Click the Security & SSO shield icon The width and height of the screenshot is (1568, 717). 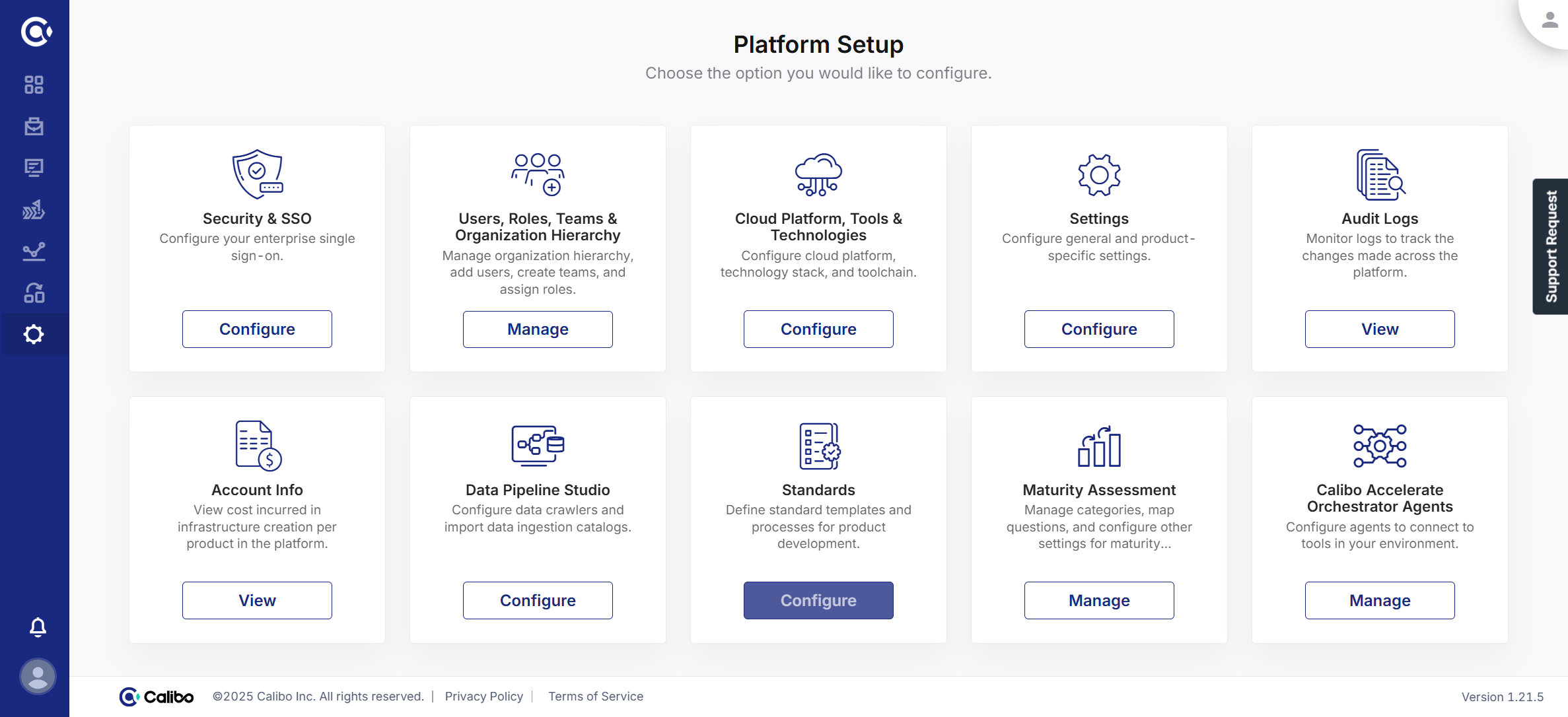click(257, 174)
